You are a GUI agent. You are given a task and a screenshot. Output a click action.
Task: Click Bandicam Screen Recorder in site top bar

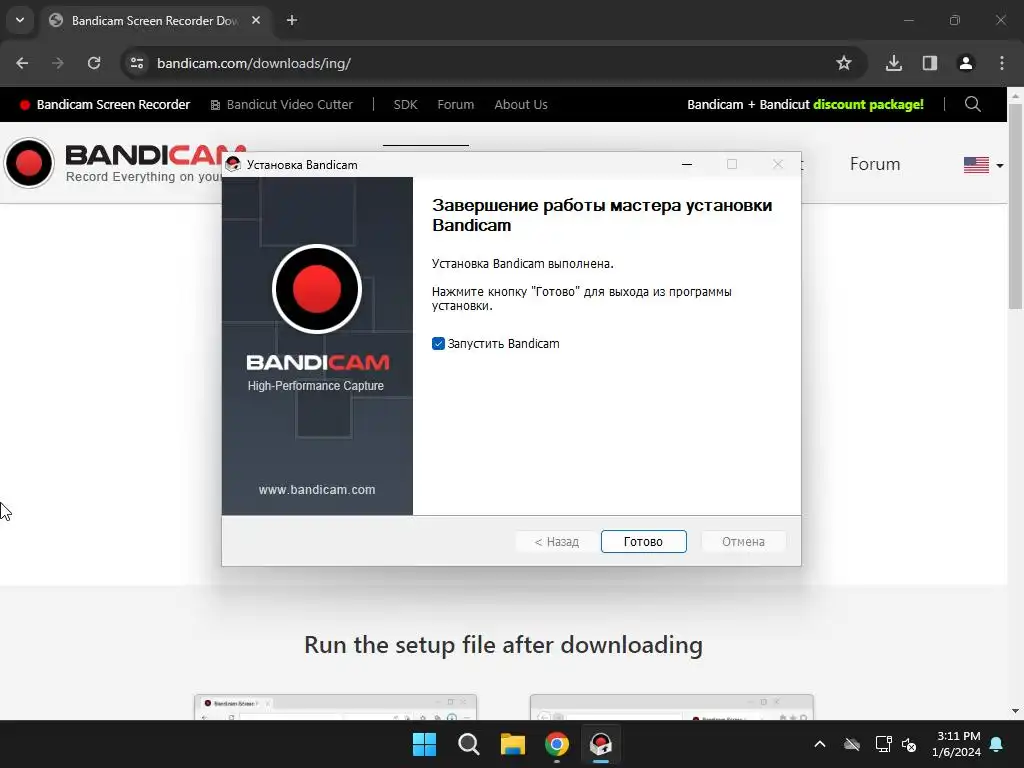pos(105,104)
